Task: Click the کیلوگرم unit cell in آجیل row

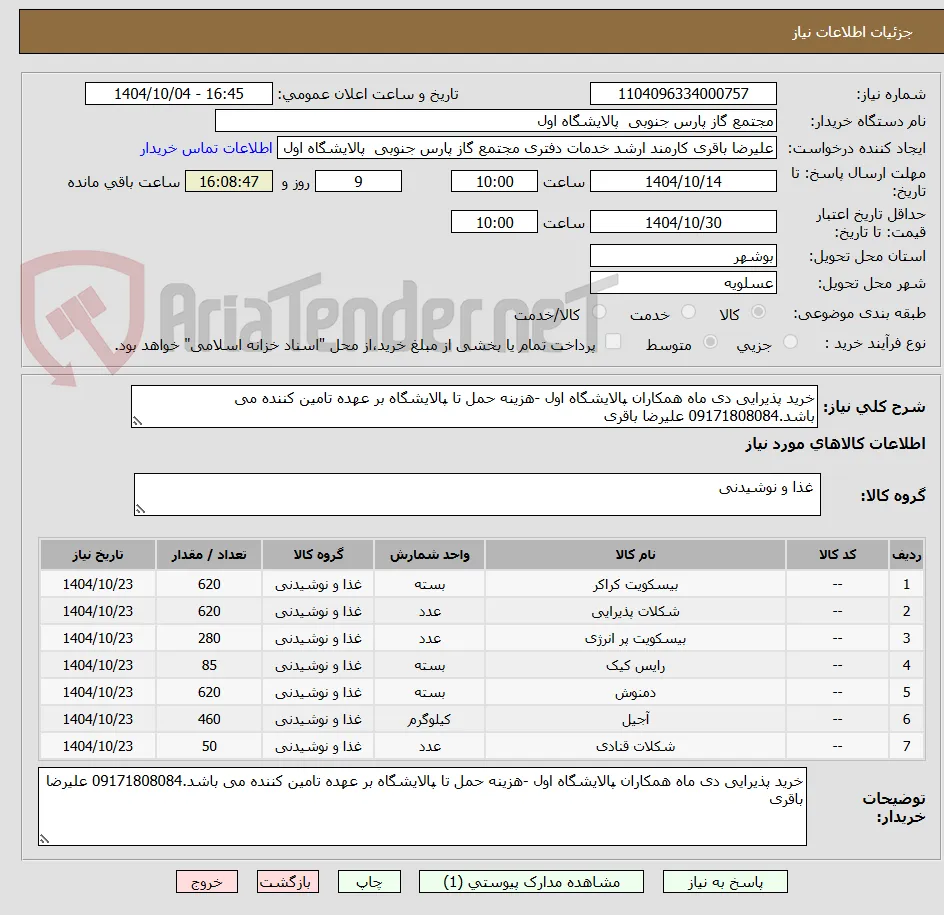Action: (x=429, y=719)
